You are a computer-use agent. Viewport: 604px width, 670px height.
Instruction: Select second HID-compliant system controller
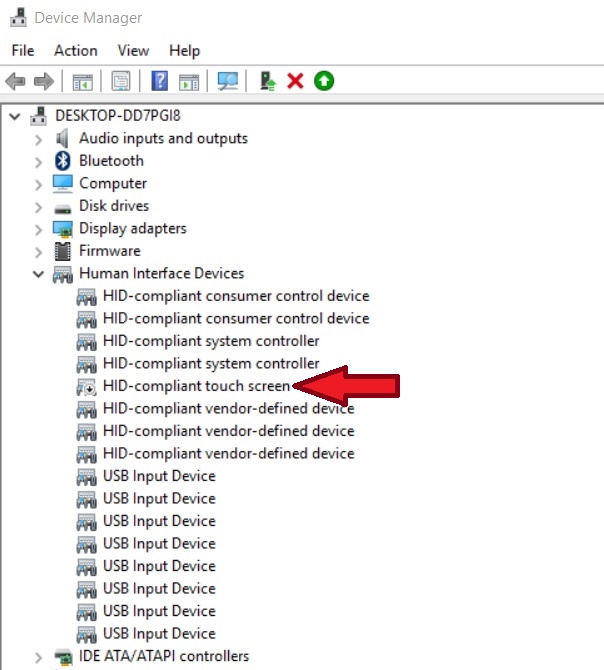click(211, 364)
